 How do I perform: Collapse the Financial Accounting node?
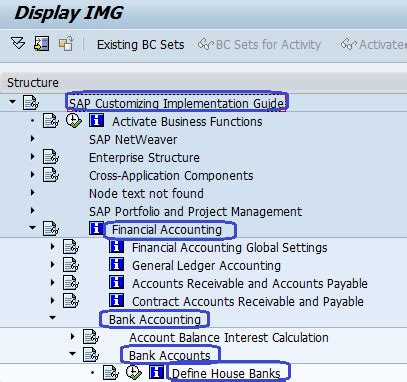pyautogui.click(x=32, y=228)
